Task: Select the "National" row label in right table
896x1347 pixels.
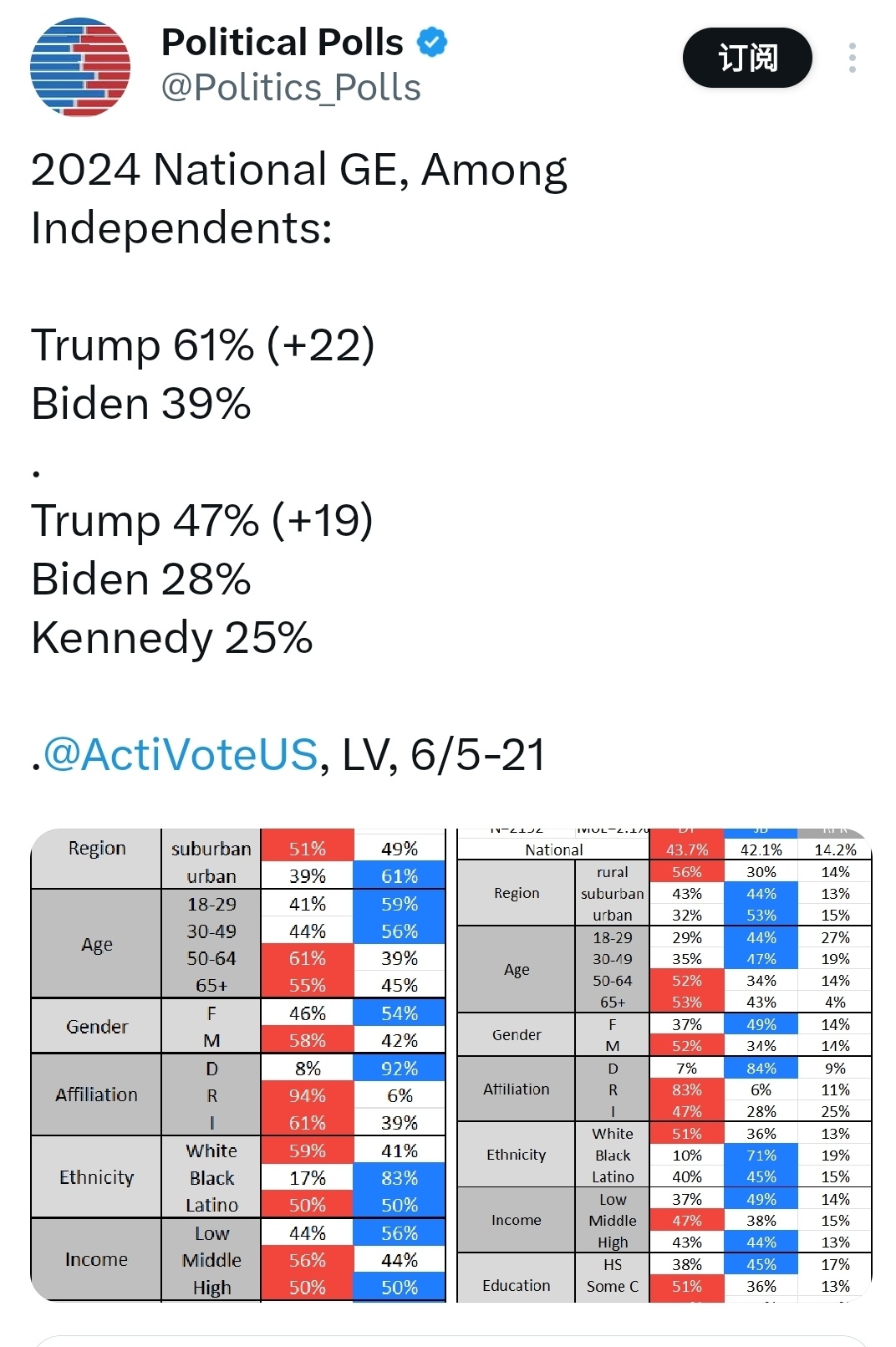Action: [553, 850]
